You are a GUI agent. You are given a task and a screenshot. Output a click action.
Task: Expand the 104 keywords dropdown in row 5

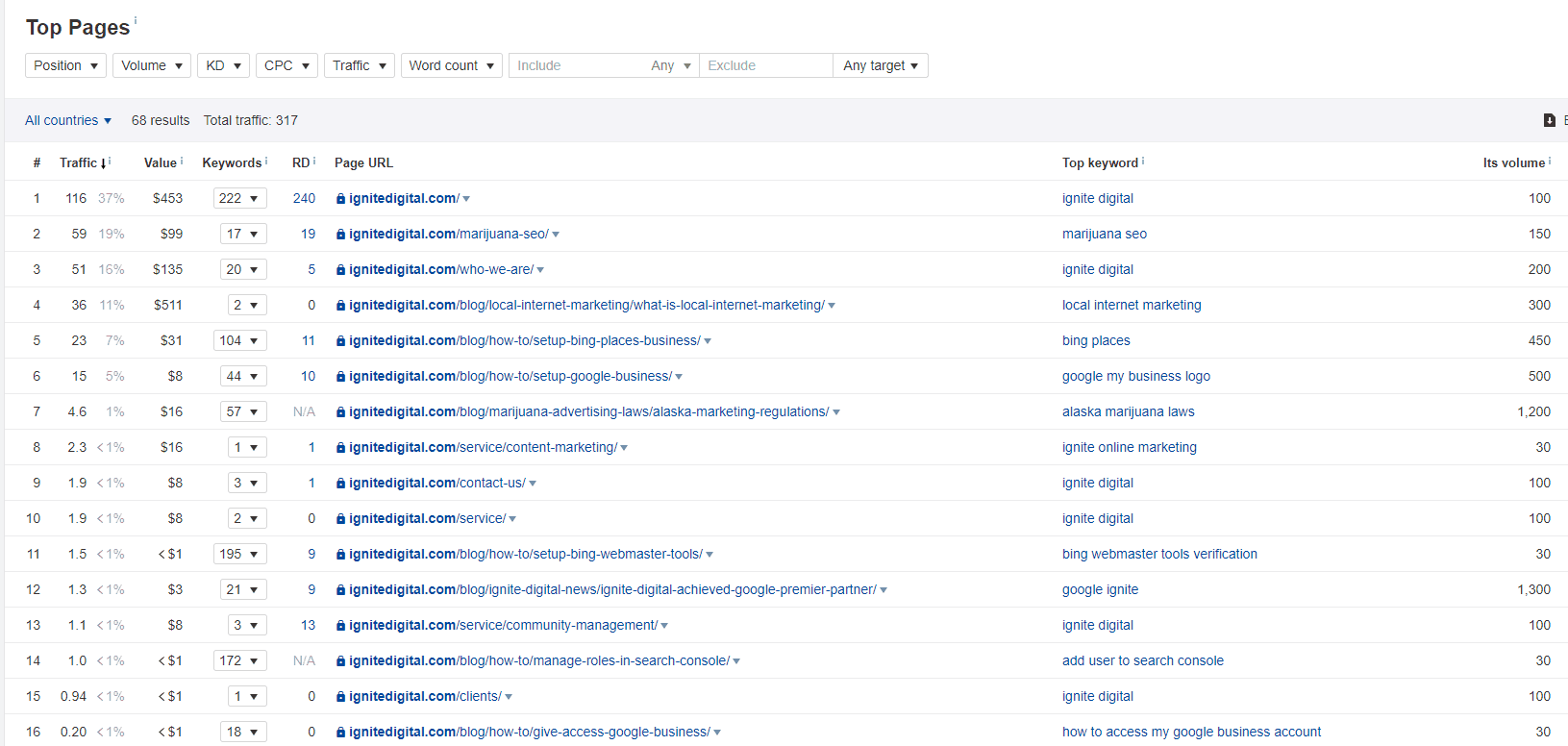(x=239, y=340)
